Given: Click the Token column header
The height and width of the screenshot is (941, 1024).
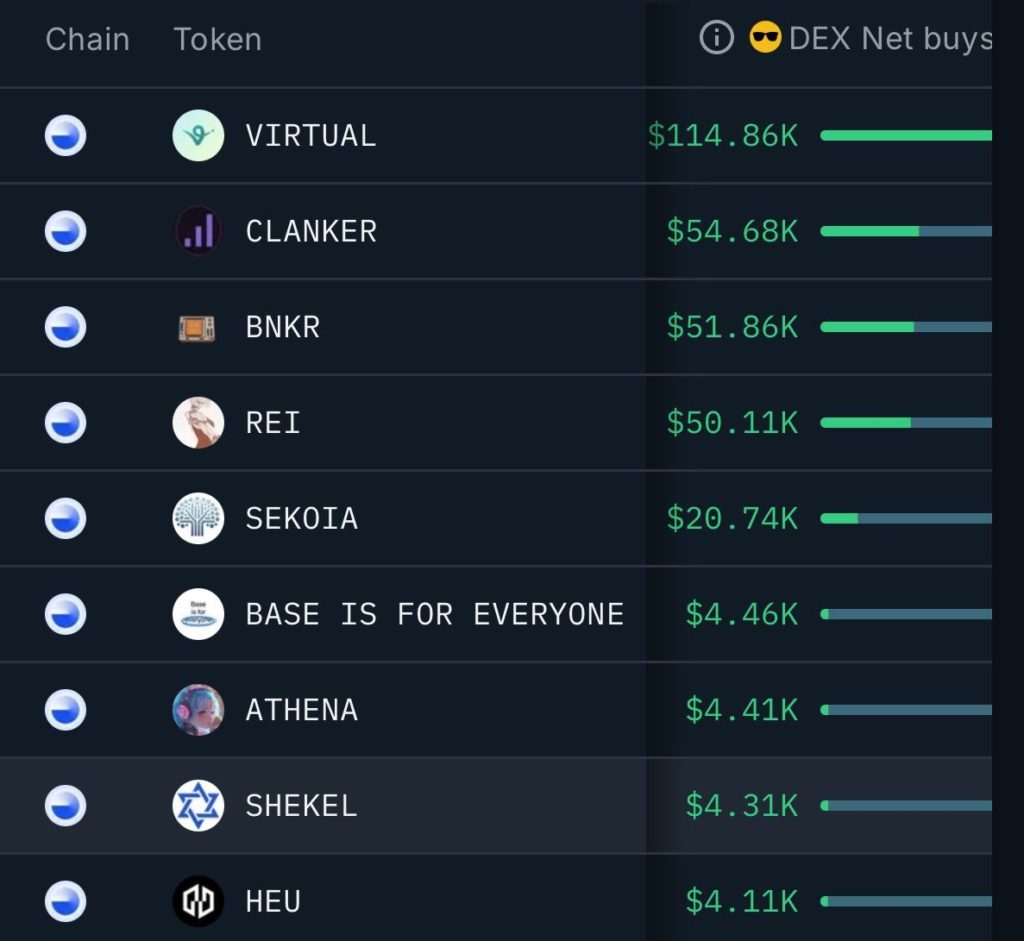Looking at the screenshot, I should point(217,39).
